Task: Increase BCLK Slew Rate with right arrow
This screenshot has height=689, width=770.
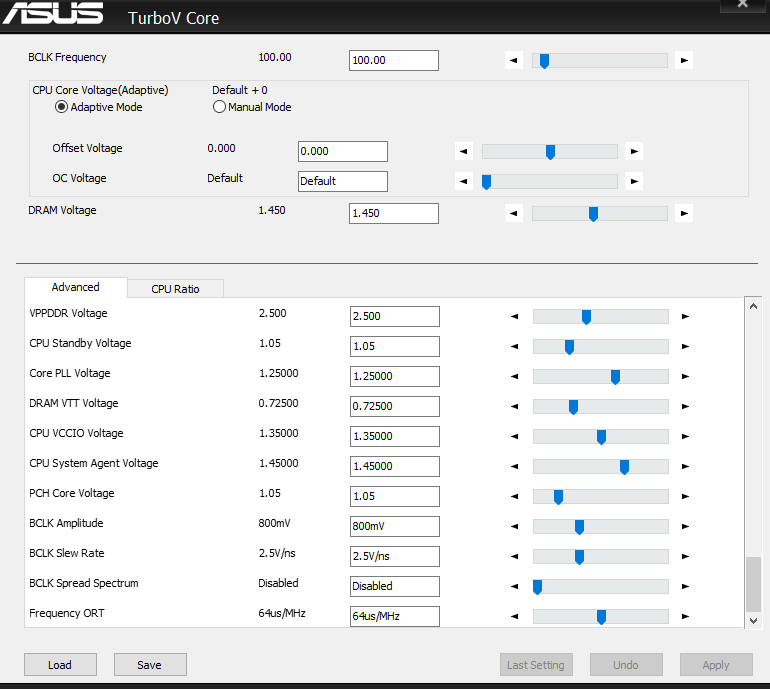Action: (686, 556)
